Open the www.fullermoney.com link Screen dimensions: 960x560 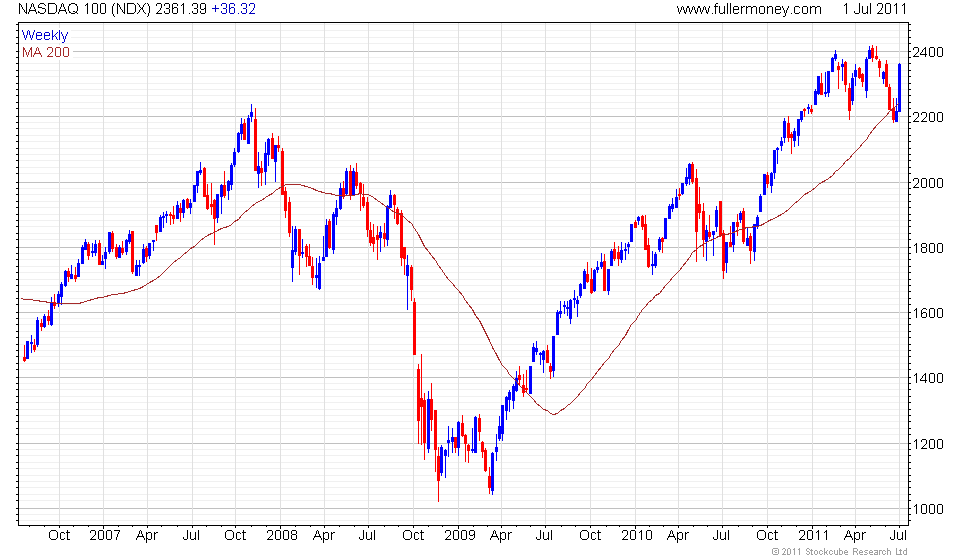748,9
